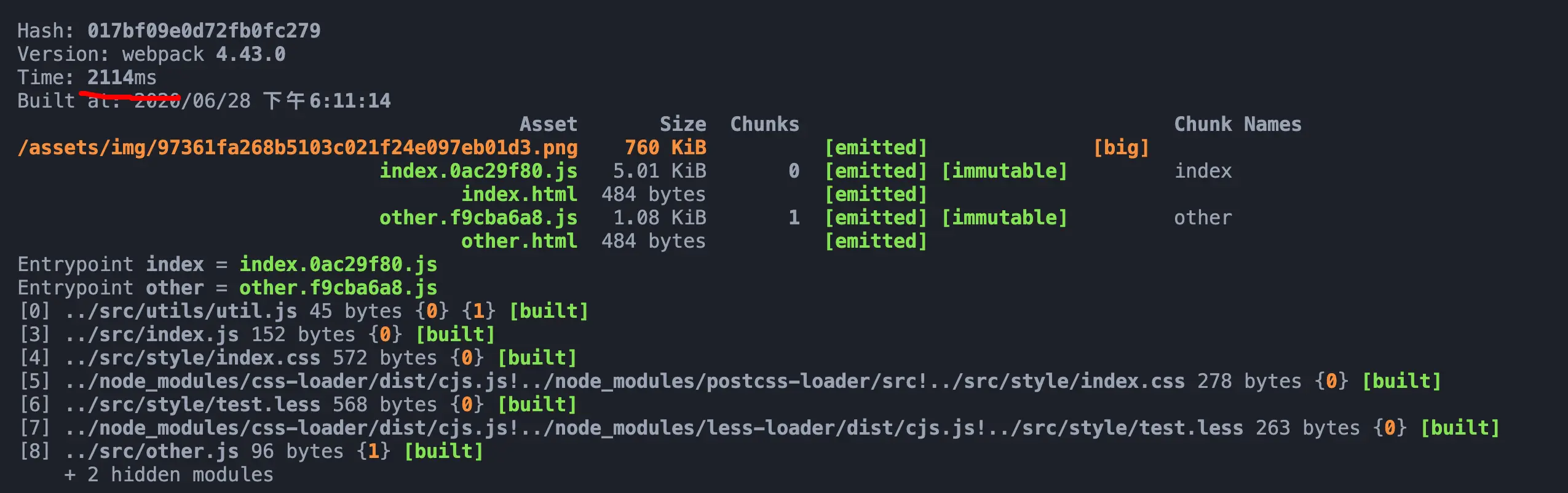This screenshot has width=1568, height=493.
Task: Click the orange PNG asset path
Action: click(298, 148)
